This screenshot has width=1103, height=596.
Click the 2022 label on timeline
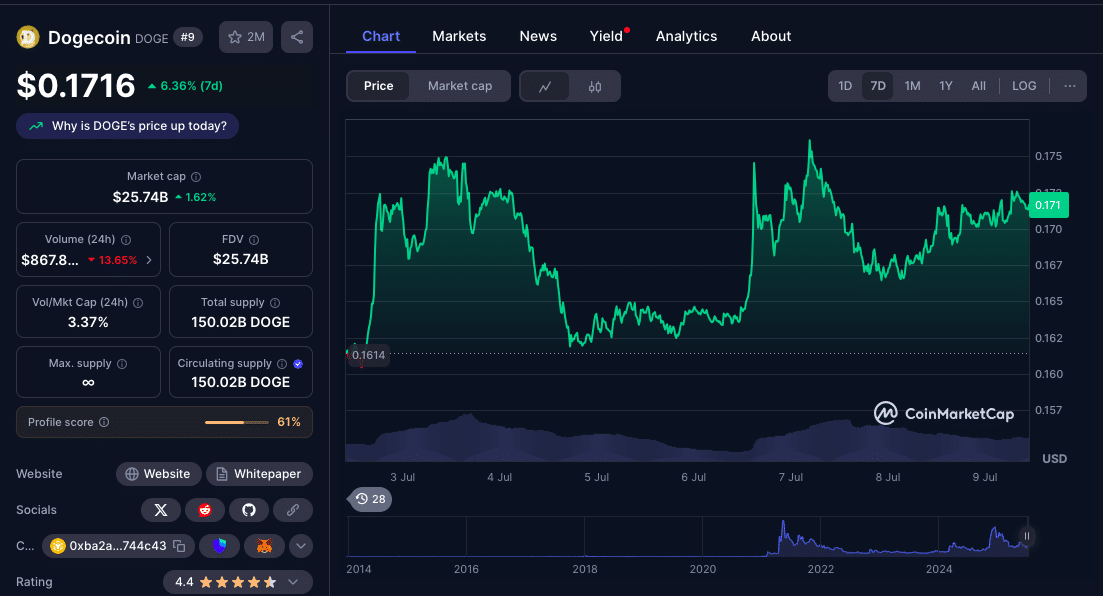tap(820, 569)
